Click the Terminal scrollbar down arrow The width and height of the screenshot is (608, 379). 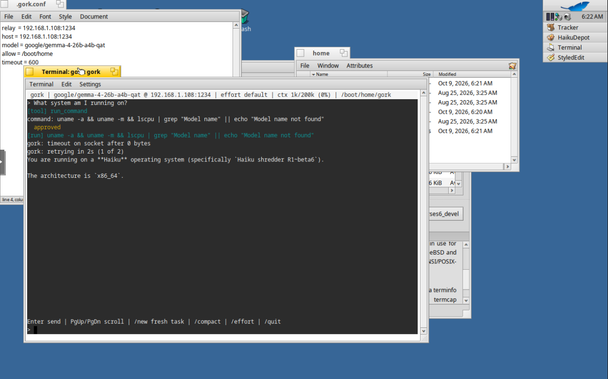[x=423, y=331]
